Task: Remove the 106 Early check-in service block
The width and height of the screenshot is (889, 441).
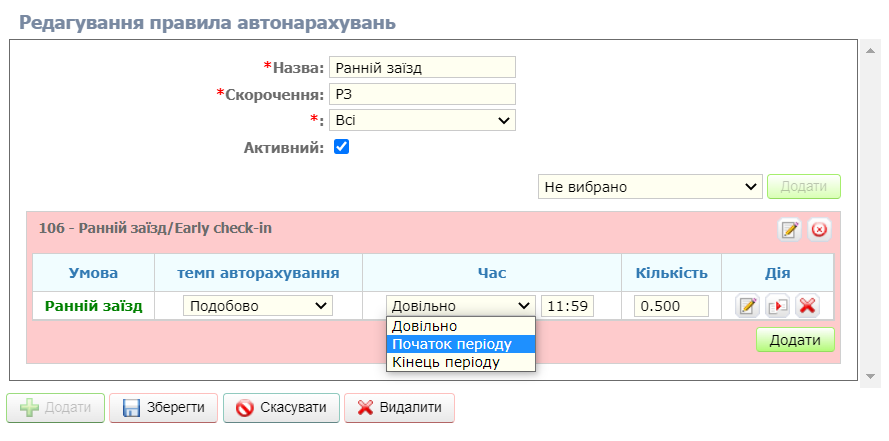Action: click(x=819, y=230)
